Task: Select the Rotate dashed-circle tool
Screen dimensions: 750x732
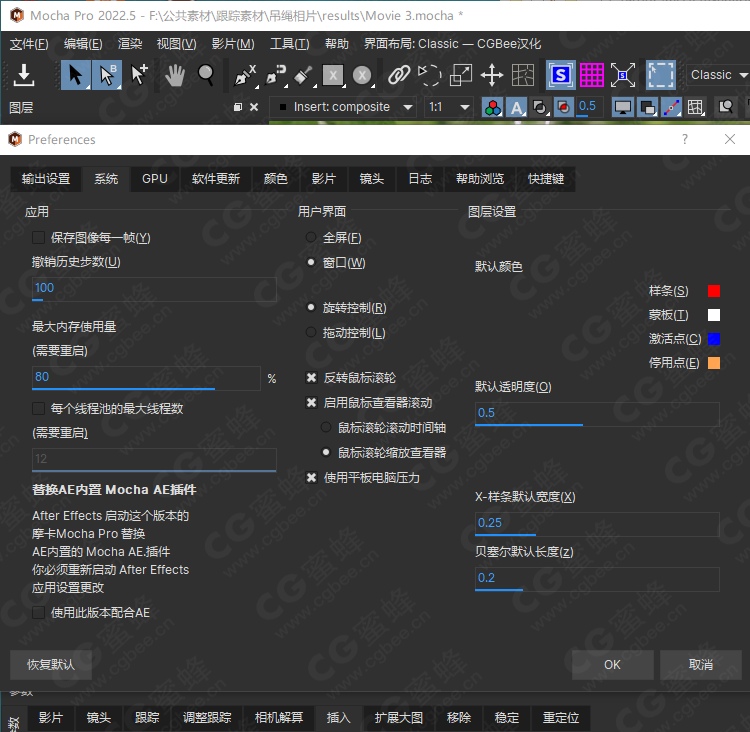Action: [x=429, y=75]
